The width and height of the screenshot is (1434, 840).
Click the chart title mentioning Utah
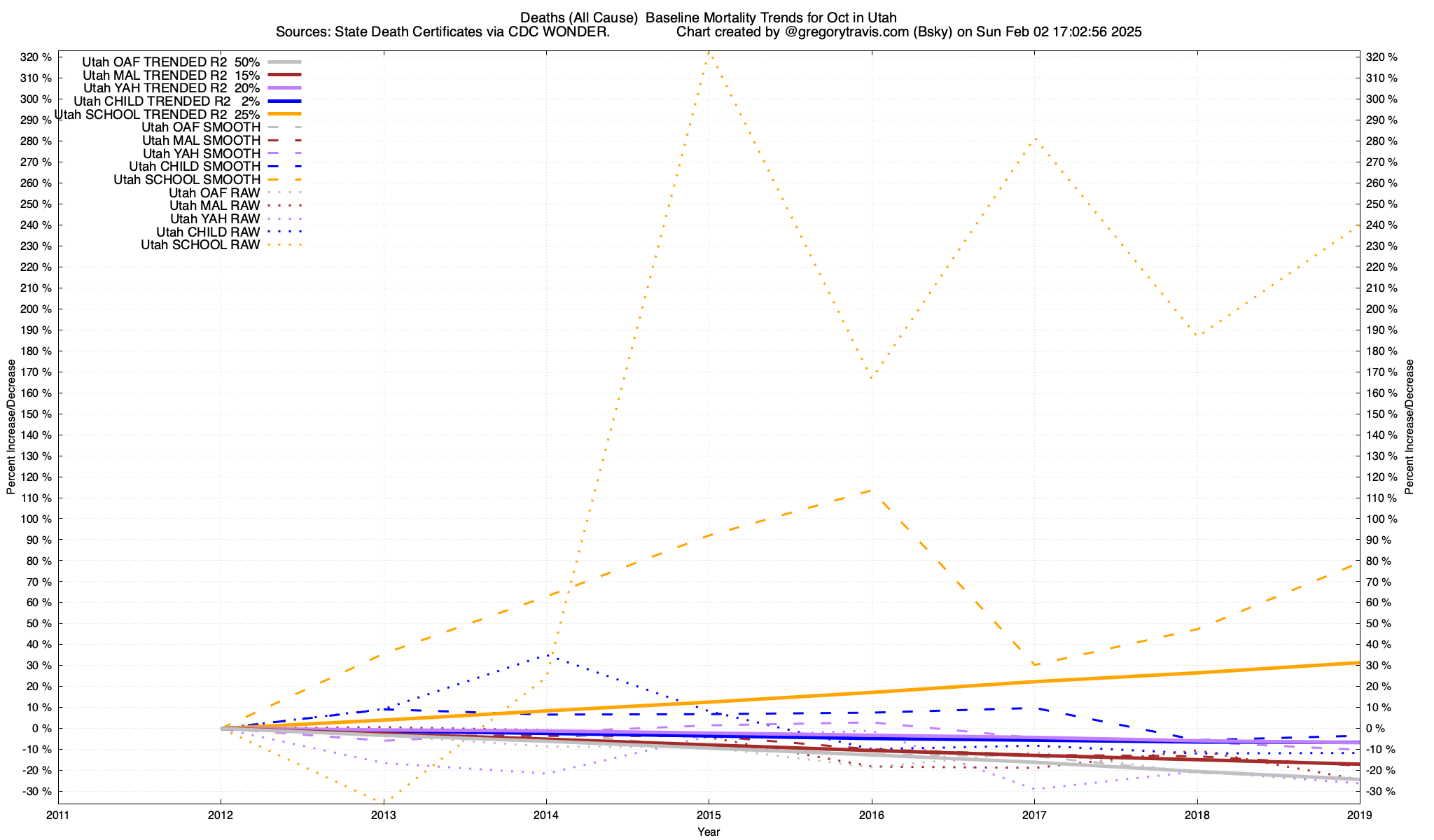(x=708, y=17)
